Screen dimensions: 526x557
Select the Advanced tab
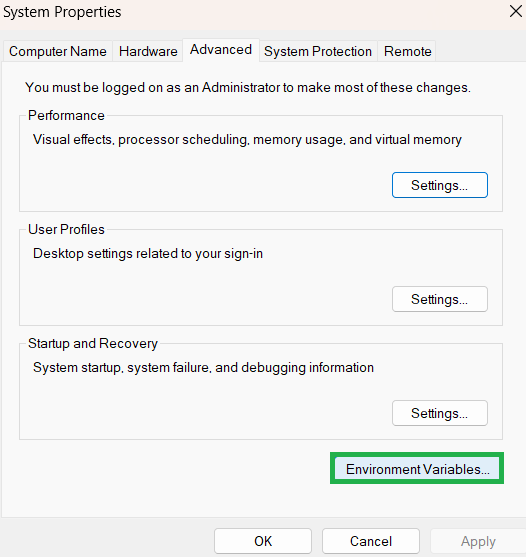pyautogui.click(x=221, y=50)
